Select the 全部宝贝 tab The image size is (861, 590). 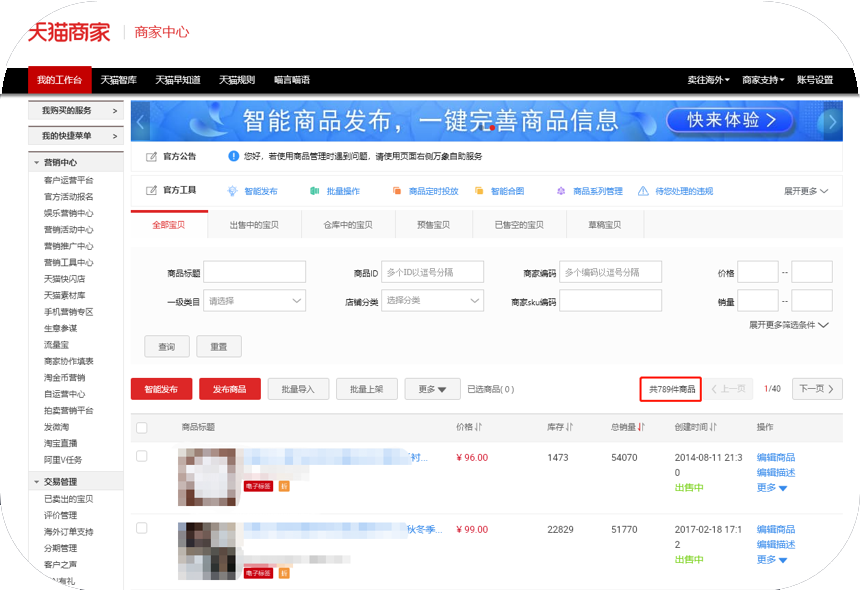pos(169,225)
